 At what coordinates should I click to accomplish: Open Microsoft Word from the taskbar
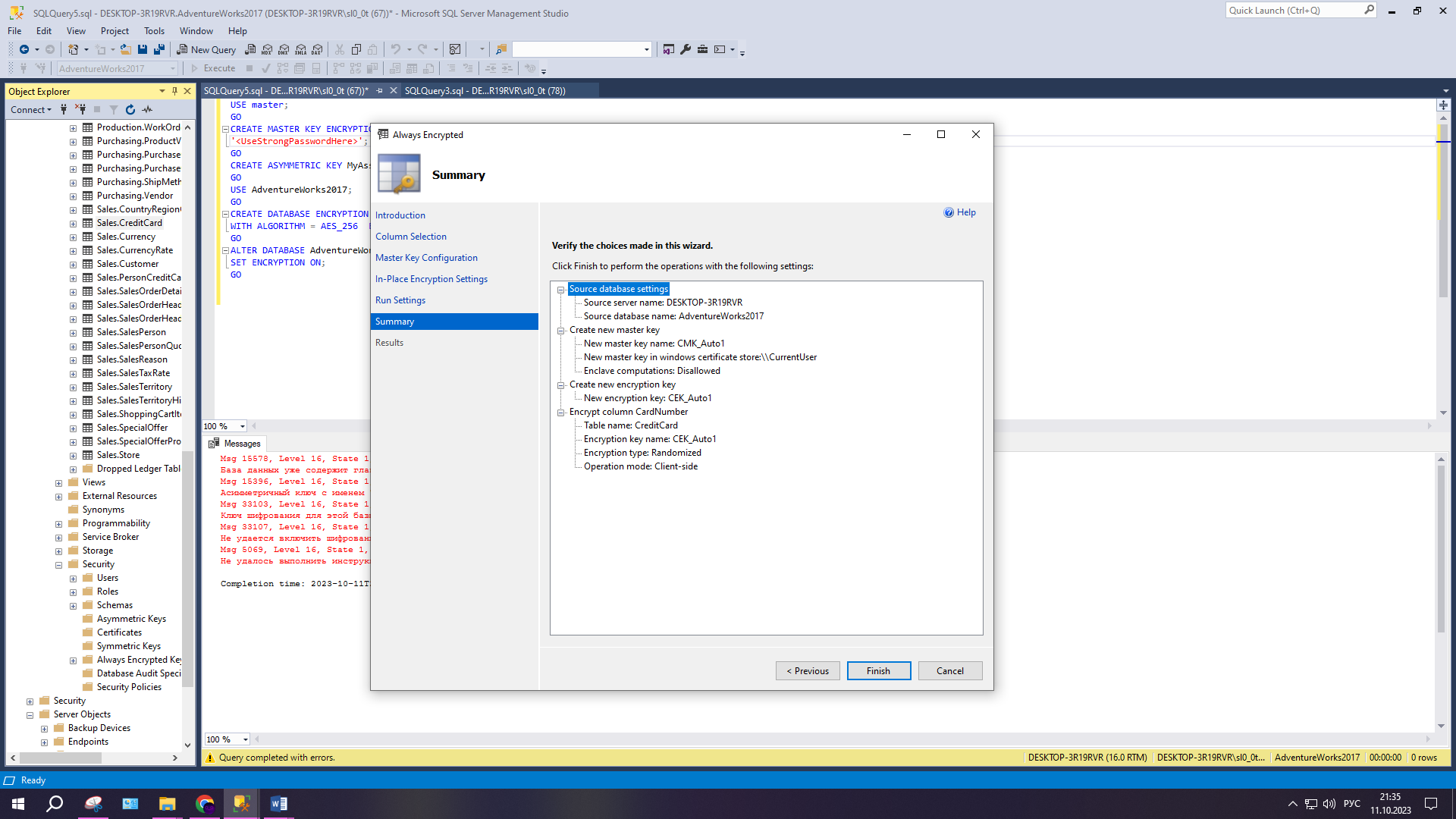pyautogui.click(x=278, y=803)
